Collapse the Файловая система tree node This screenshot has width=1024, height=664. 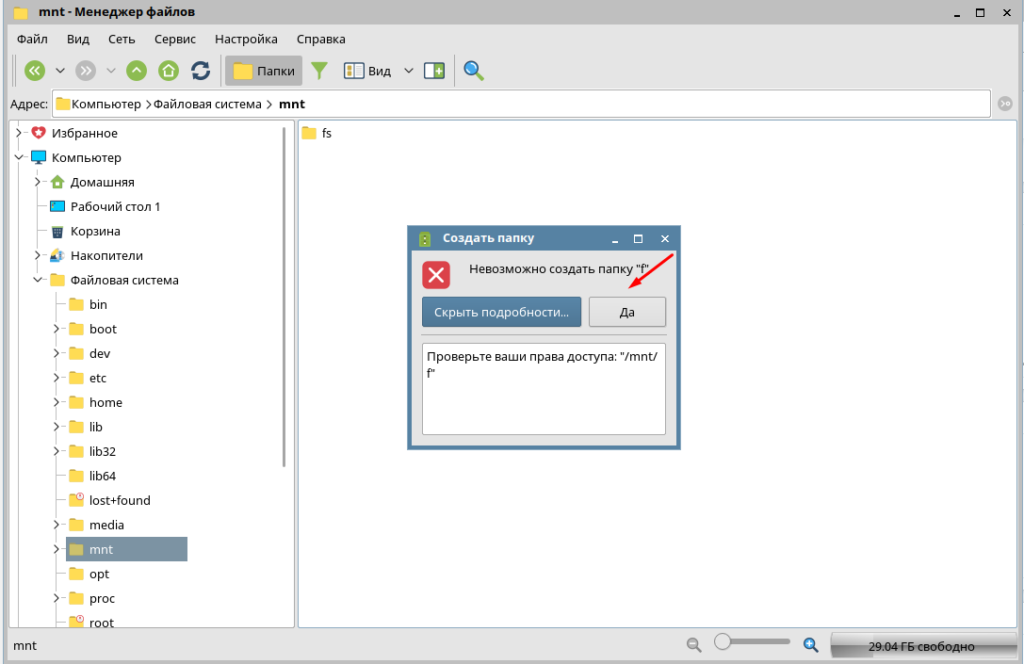[x=38, y=280]
